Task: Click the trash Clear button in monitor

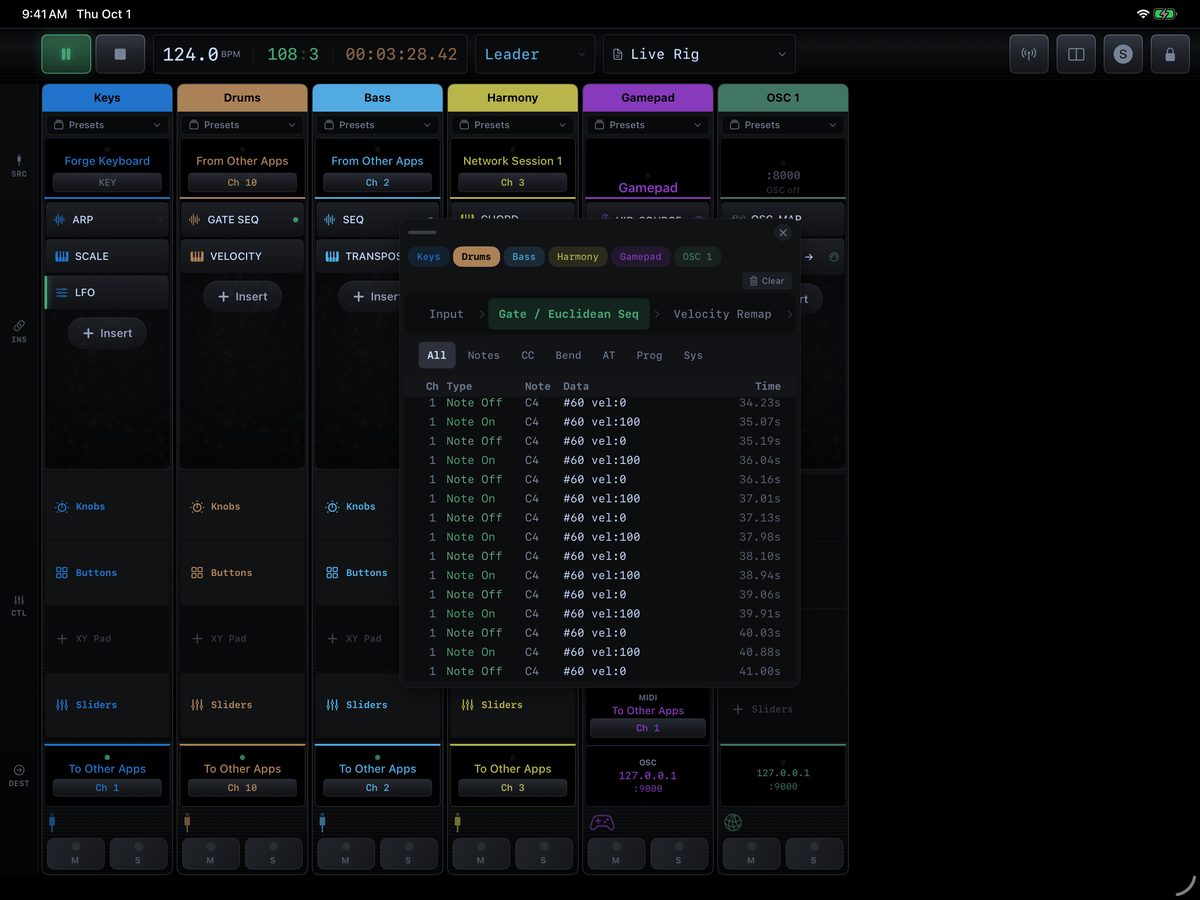Action: tap(767, 281)
